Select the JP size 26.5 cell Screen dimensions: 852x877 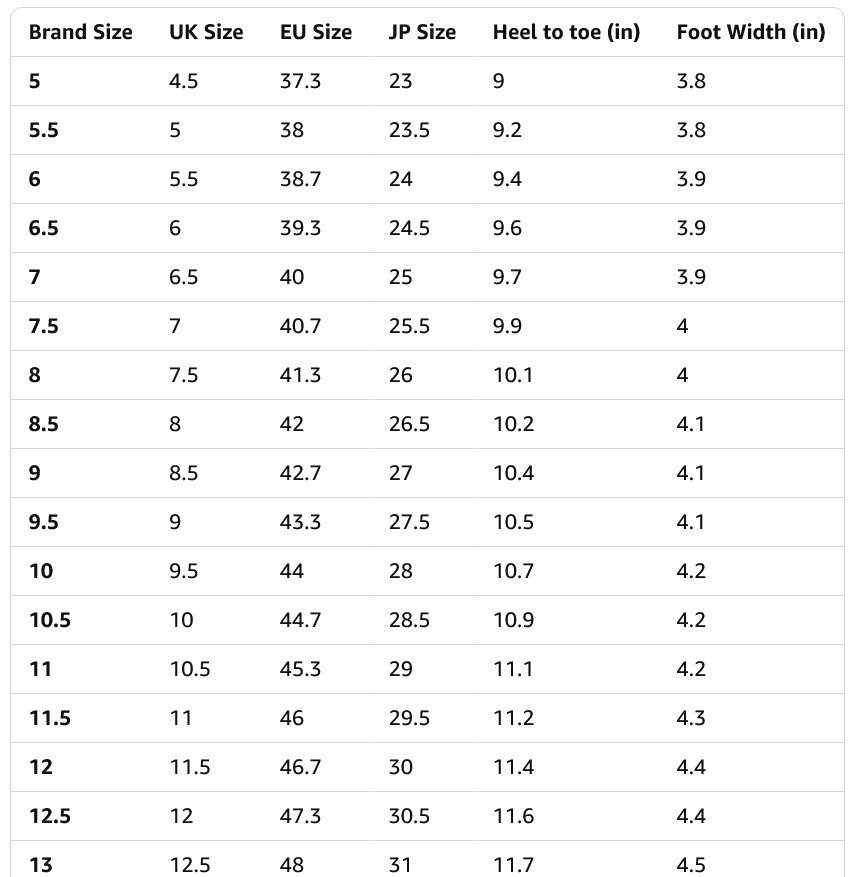409,424
